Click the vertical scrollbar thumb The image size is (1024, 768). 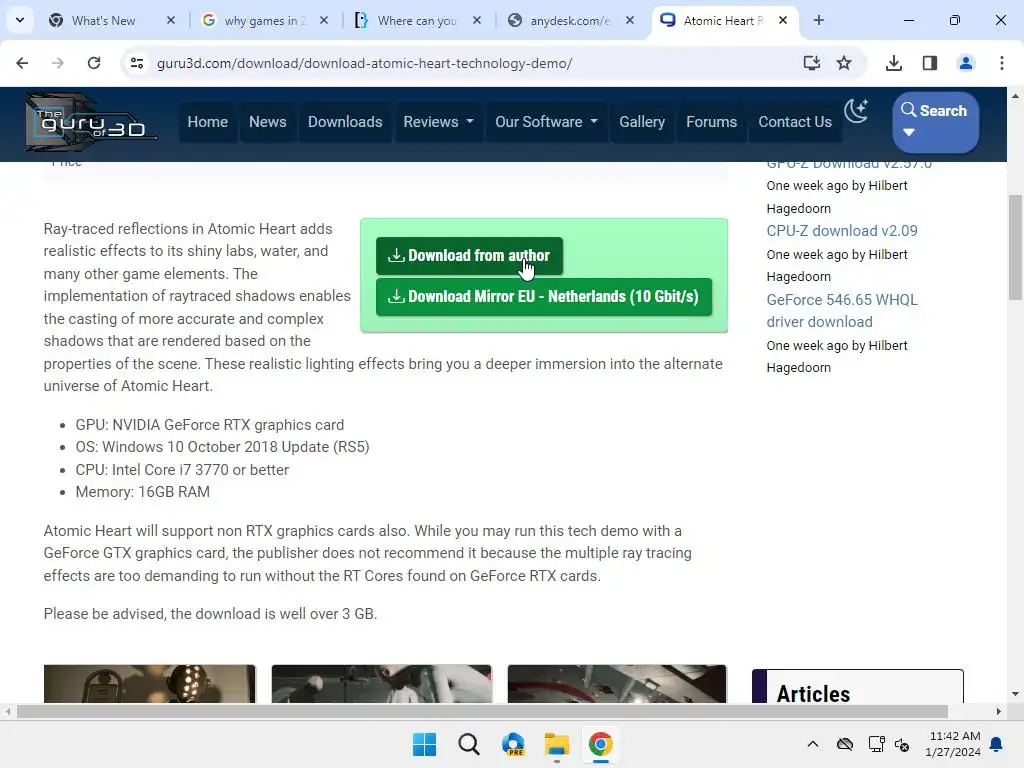tap(1015, 247)
